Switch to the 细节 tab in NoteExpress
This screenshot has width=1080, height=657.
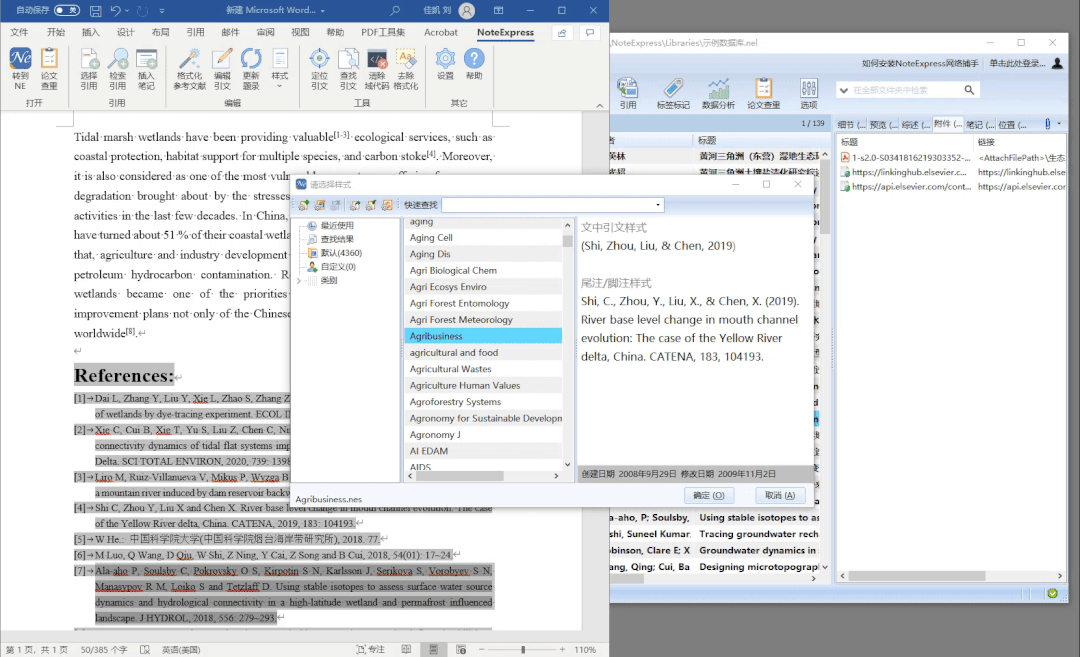851,125
